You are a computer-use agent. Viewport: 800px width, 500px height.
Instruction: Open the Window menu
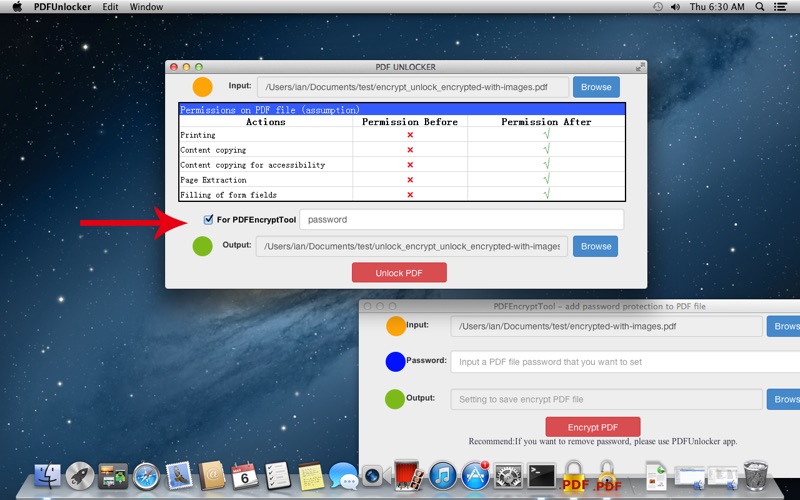point(146,7)
